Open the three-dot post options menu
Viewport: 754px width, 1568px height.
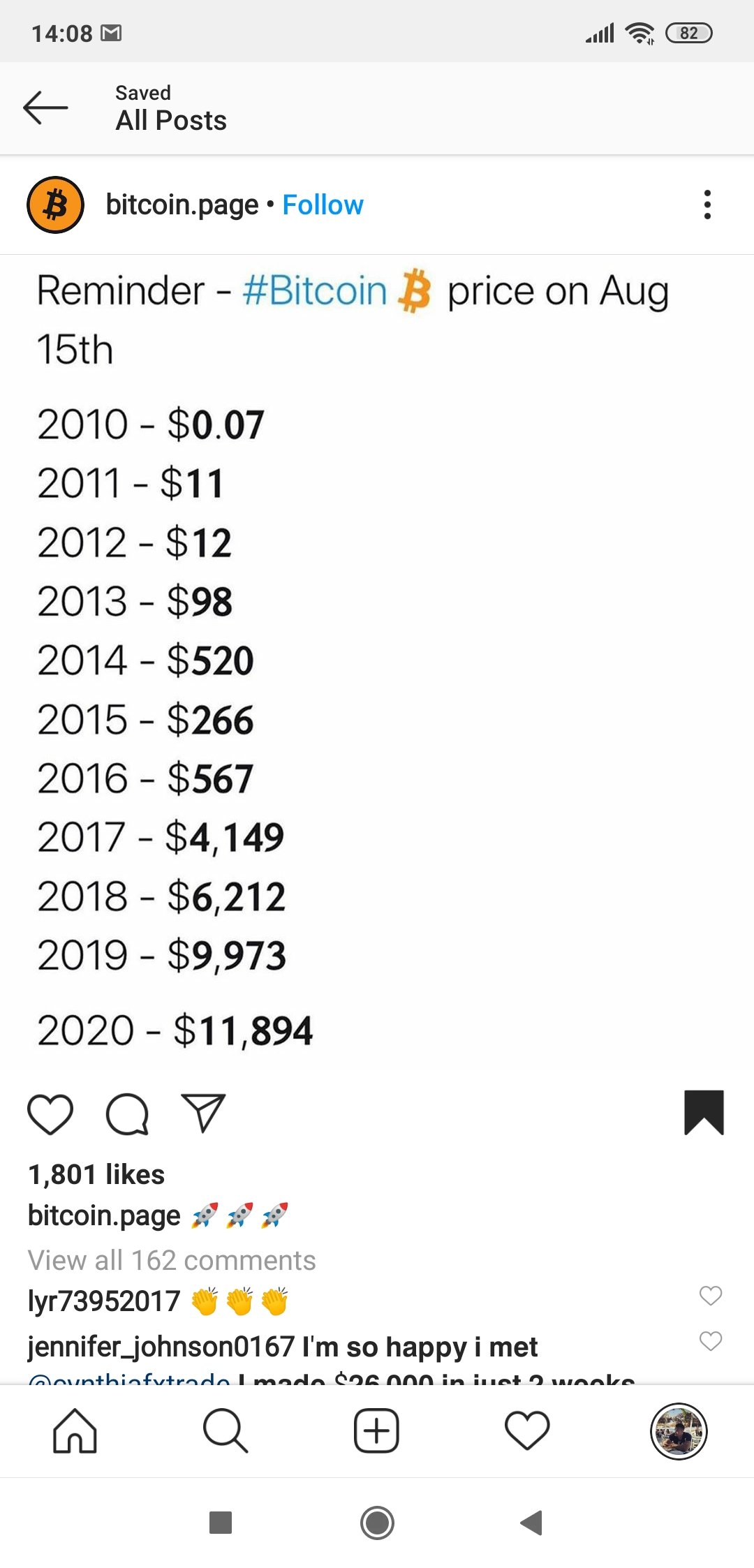(707, 205)
